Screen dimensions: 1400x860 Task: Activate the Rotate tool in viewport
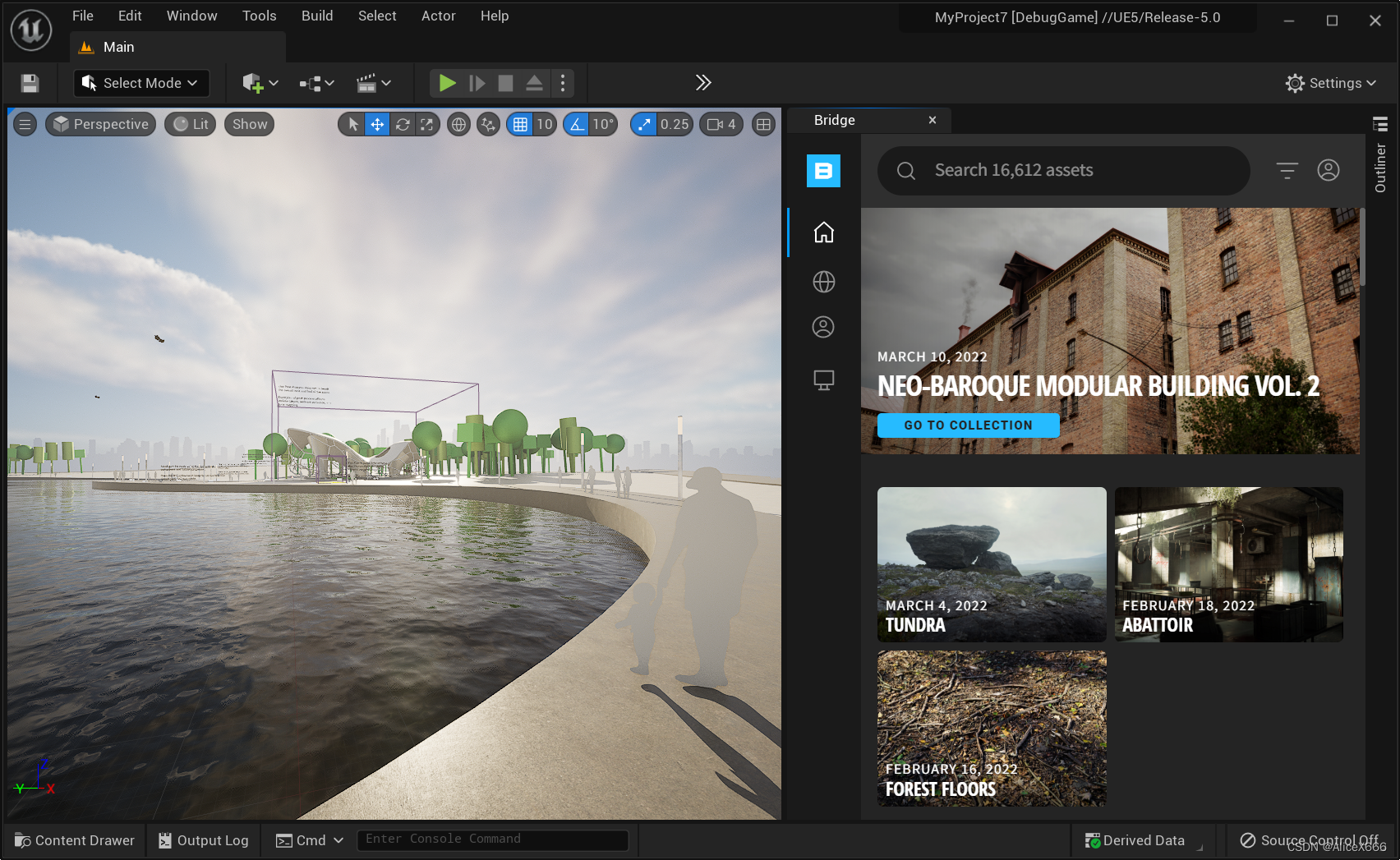coord(403,124)
